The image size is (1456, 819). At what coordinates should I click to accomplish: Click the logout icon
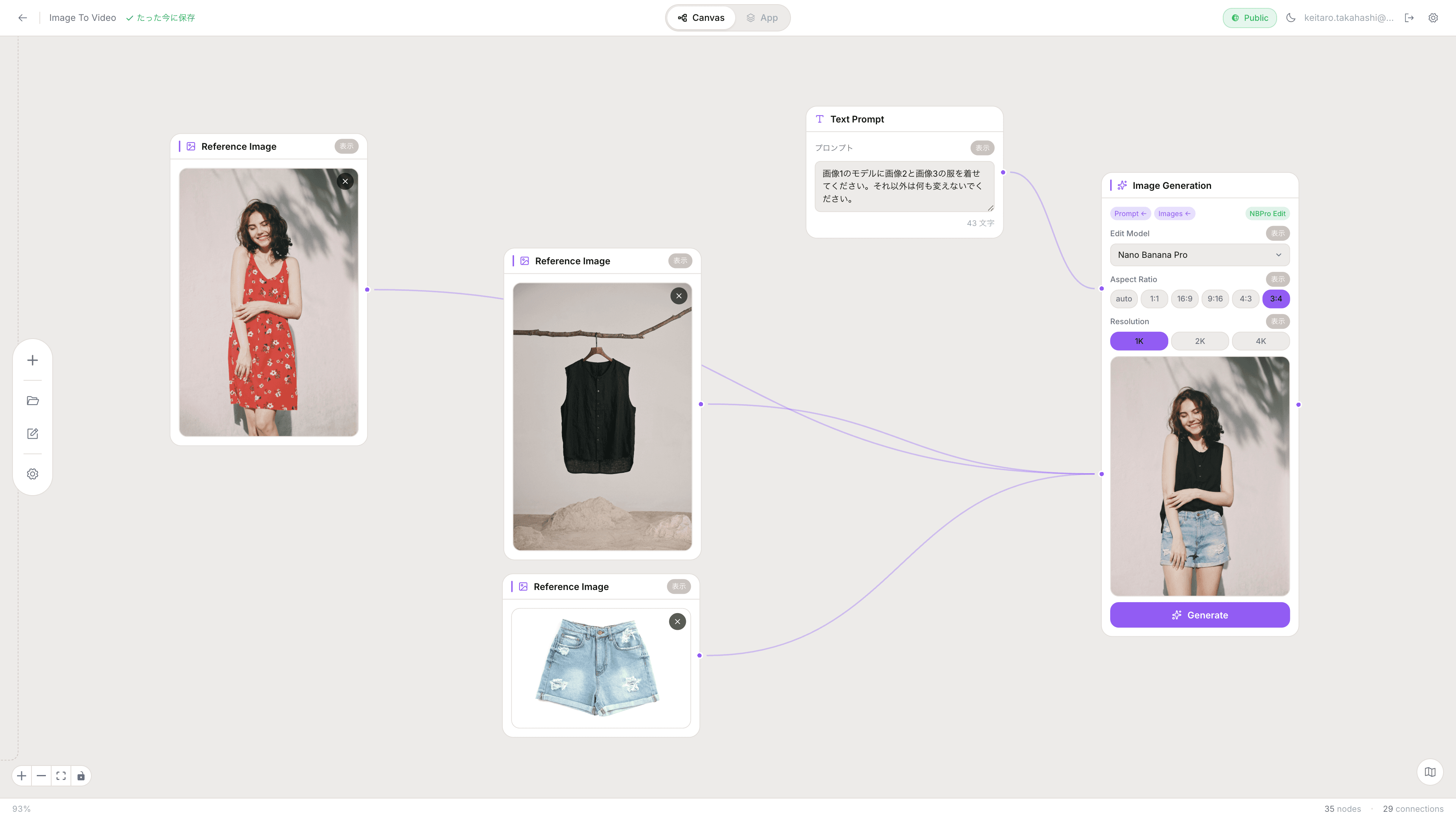[x=1409, y=17]
